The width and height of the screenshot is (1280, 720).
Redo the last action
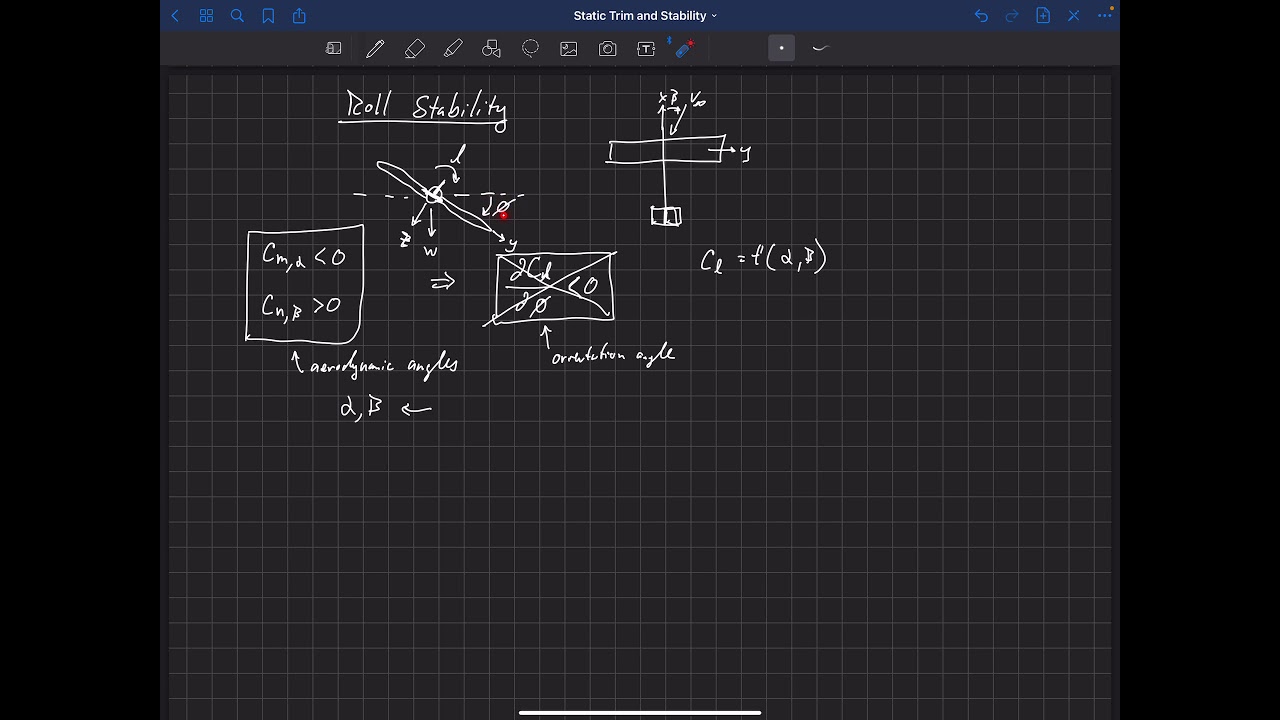1012,16
